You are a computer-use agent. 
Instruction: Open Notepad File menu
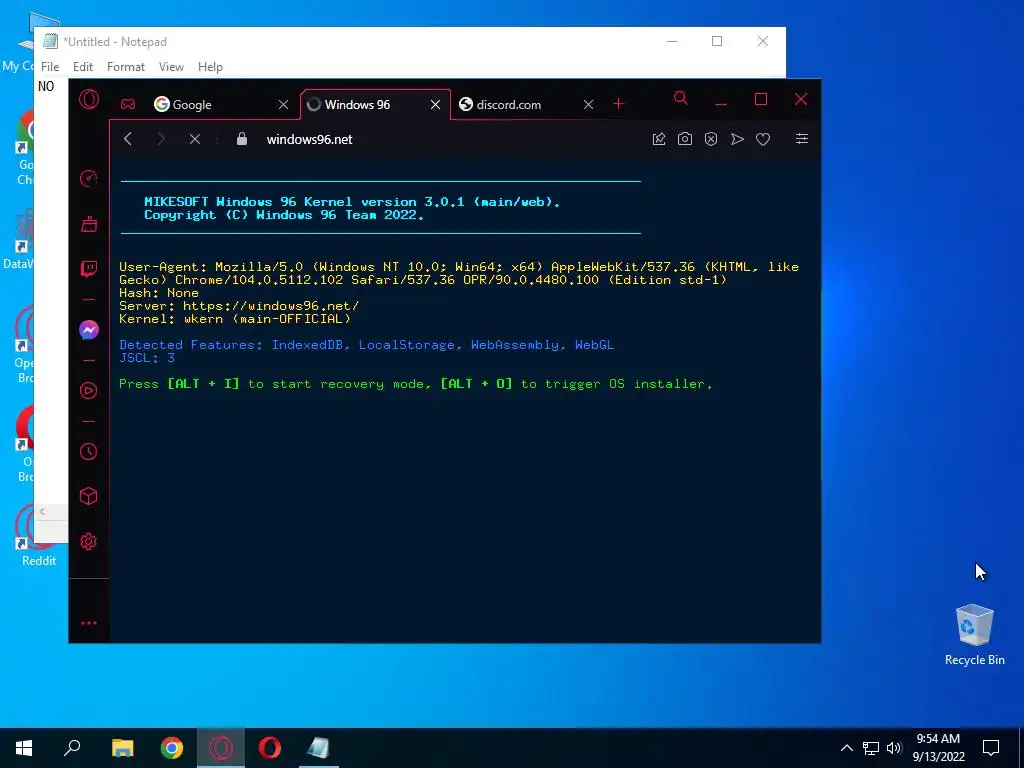point(50,67)
